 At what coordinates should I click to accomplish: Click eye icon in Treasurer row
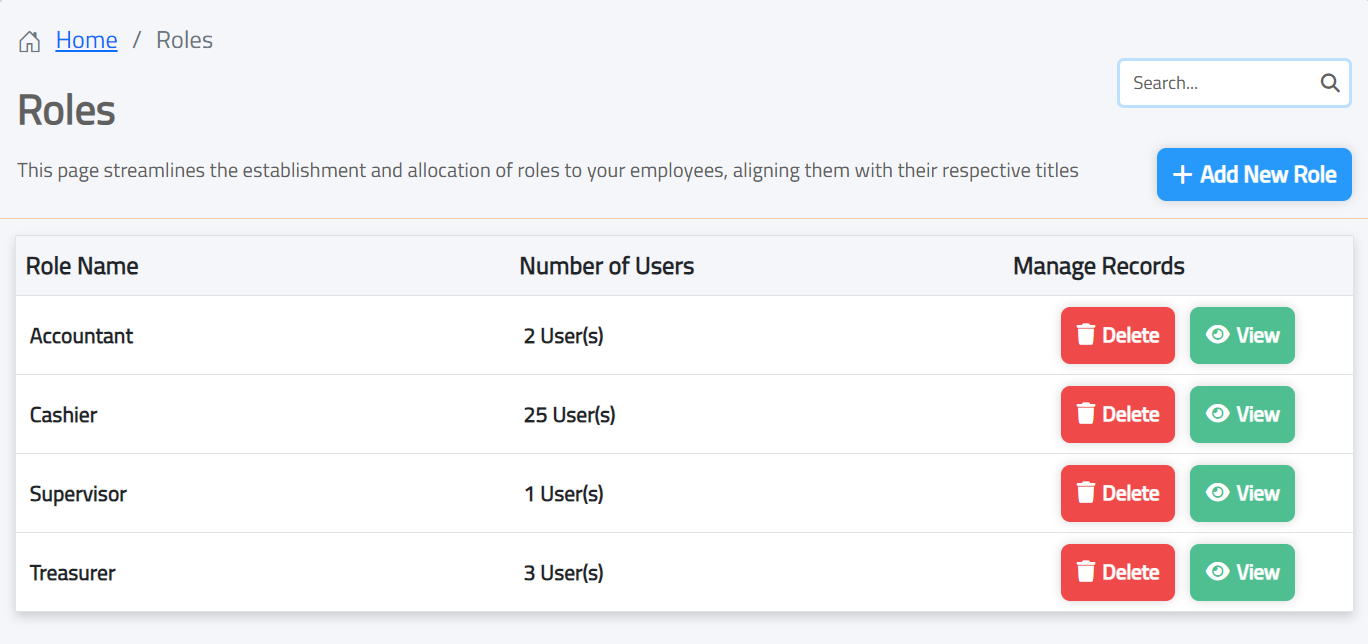coord(1217,572)
